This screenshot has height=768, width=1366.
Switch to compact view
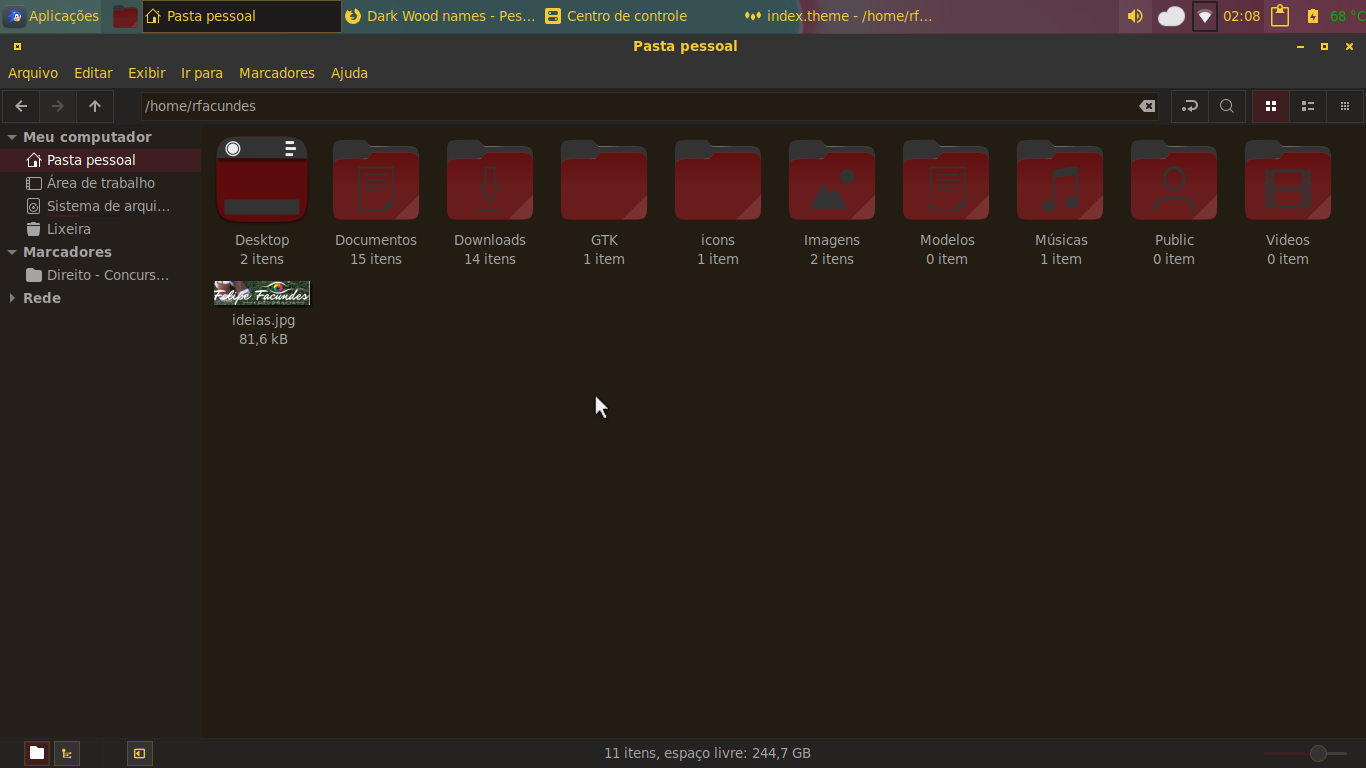(1345, 106)
